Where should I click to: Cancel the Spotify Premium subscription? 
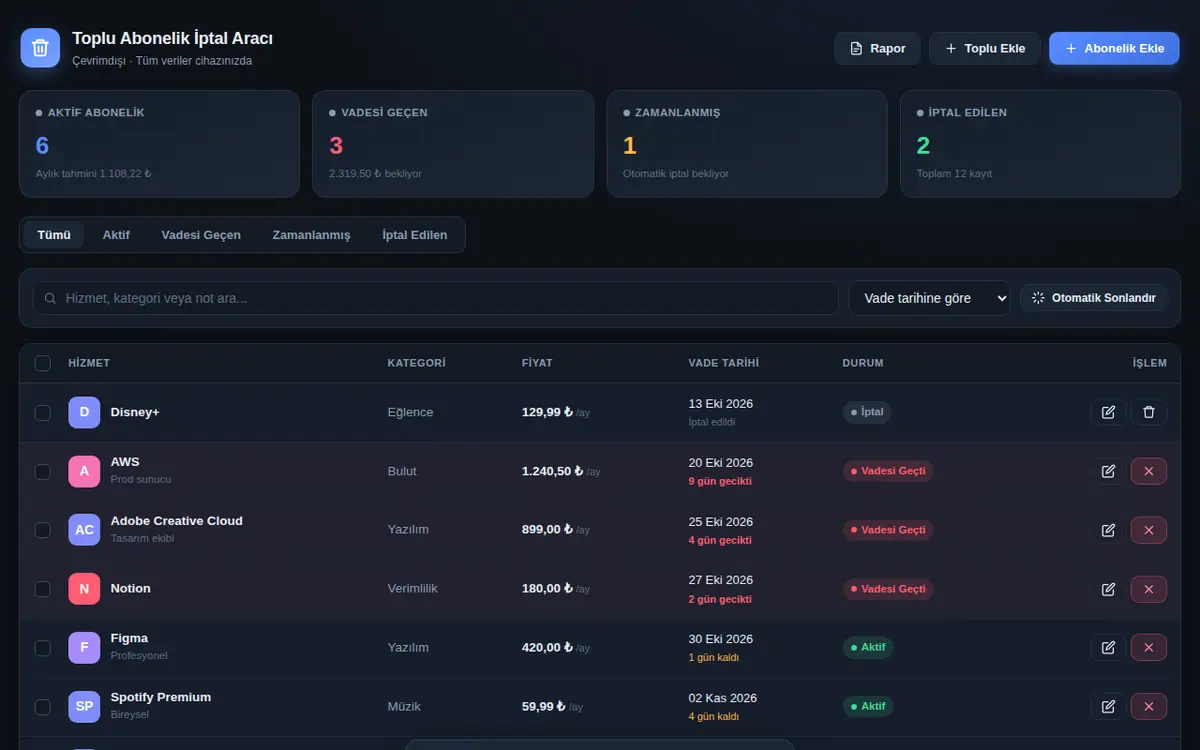click(x=1149, y=707)
